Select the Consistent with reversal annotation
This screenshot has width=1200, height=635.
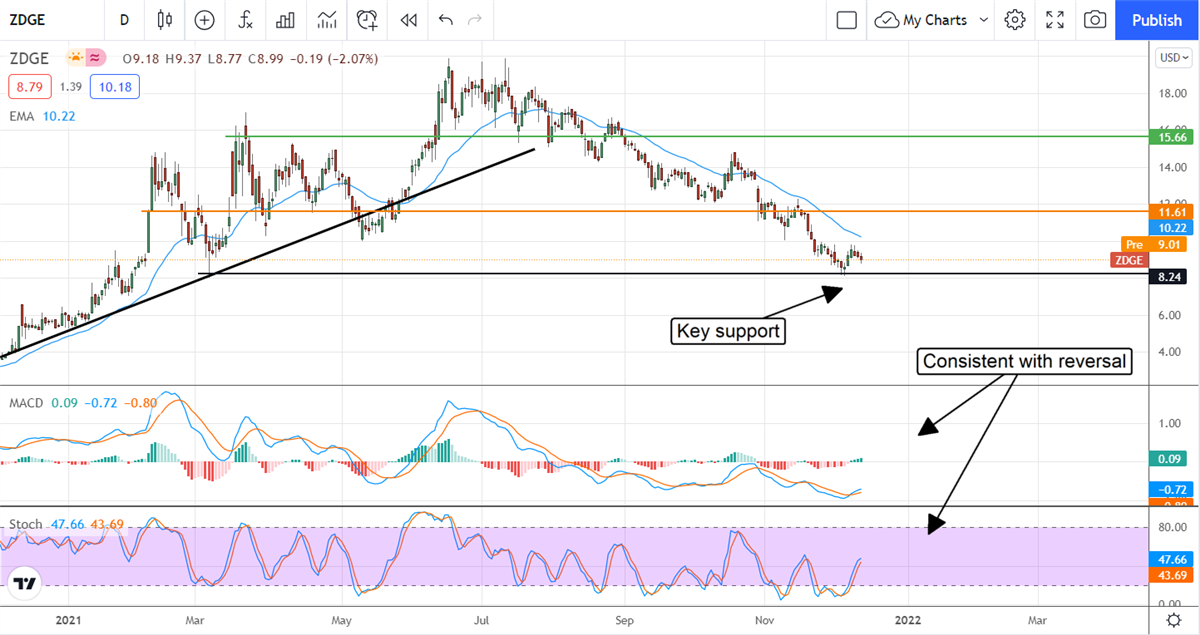(1025, 363)
